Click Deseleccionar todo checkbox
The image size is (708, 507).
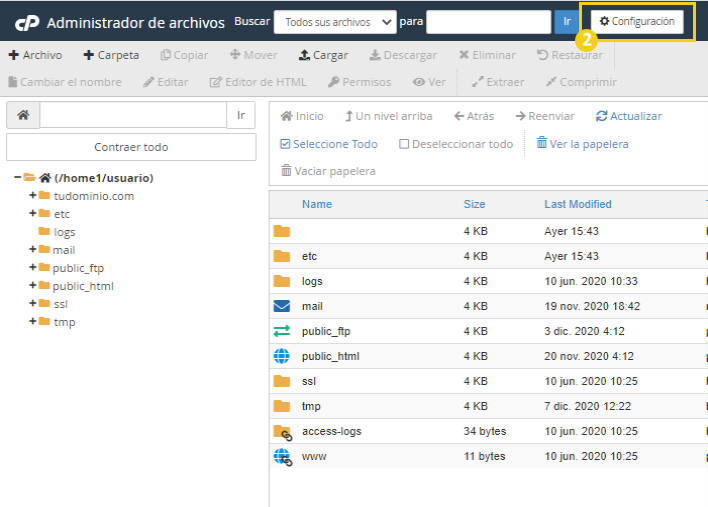[404, 144]
